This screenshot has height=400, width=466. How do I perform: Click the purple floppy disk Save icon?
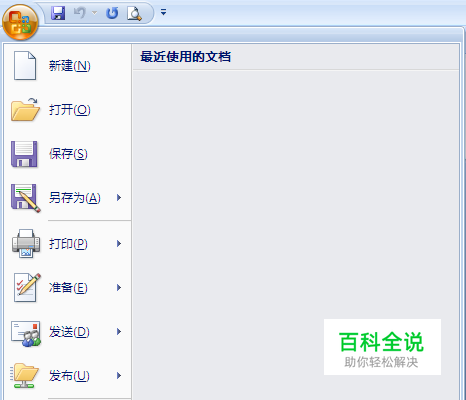pyautogui.click(x=24, y=154)
